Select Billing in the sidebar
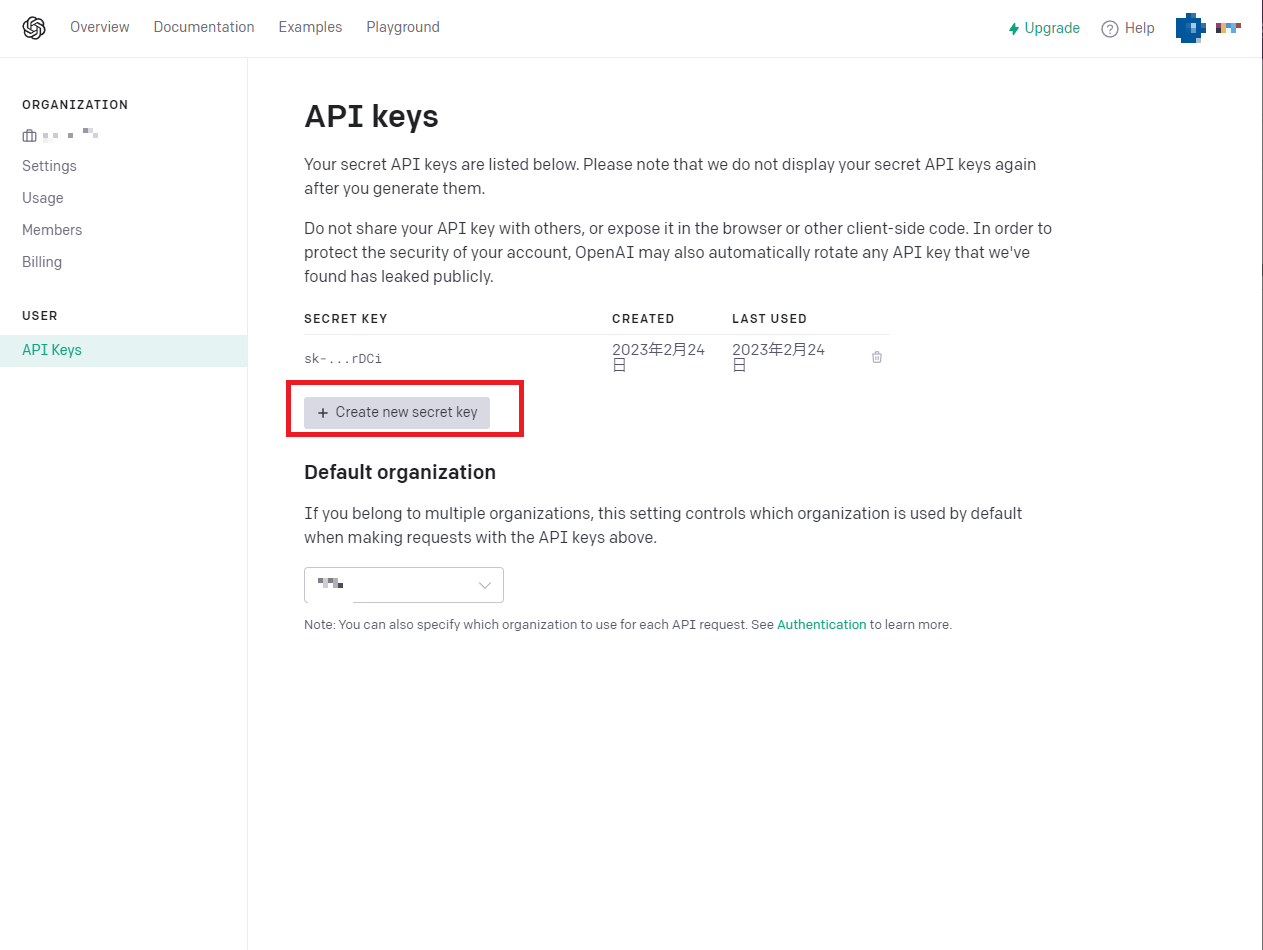The width and height of the screenshot is (1263, 950). pos(42,261)
